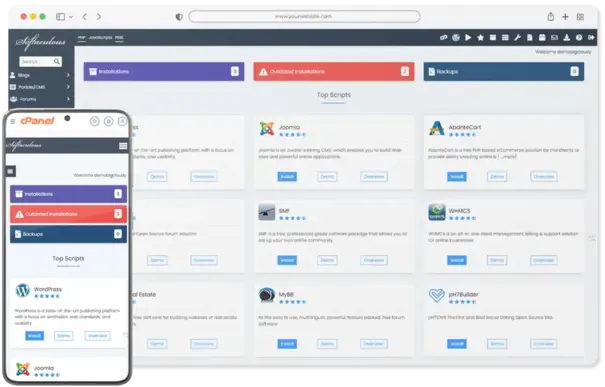Screen dimensions: 605x387
Task: Click the Softaculous sidebar search field
Action: coord(41,61)
